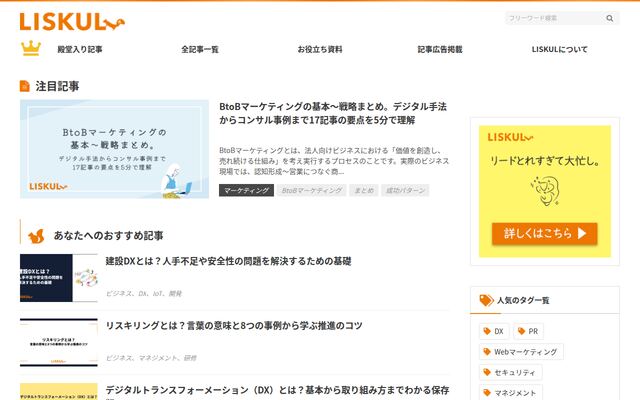The height and width of the screenshot is (400, 640).
Task: Open the BtoBマーケティングの基本 featured thumbnail
Action: (x=114, y=149)
